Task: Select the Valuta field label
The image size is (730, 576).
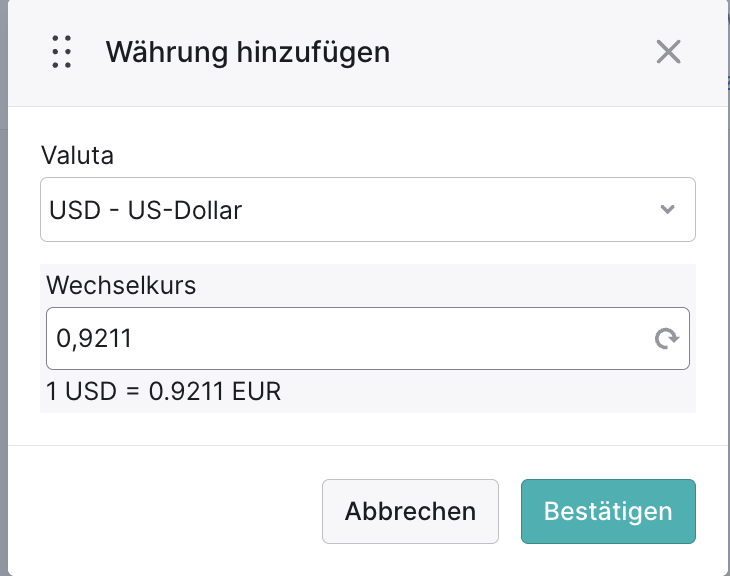Action: tap(77, 155)
